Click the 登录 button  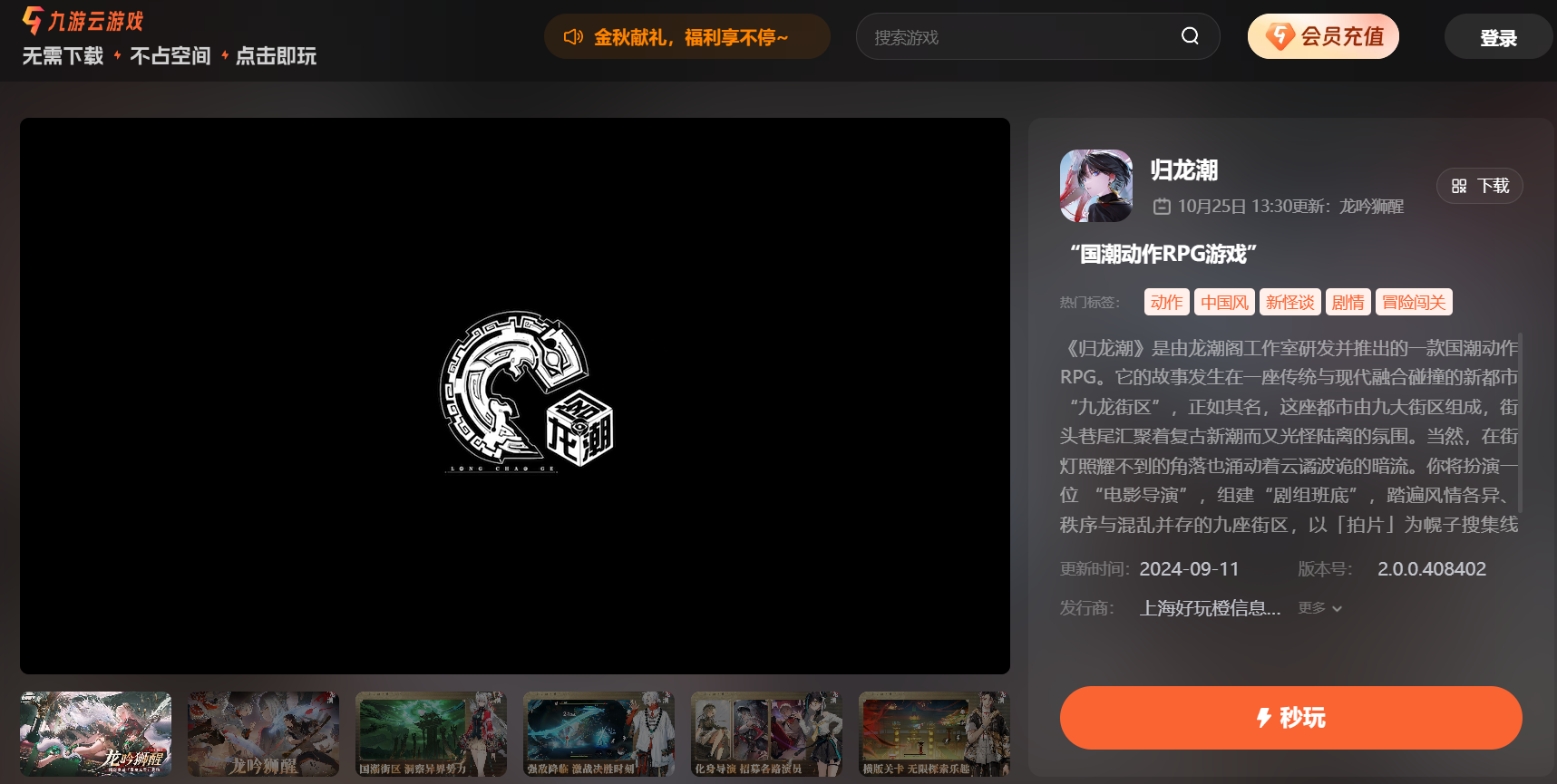[x=1498, y=38]
